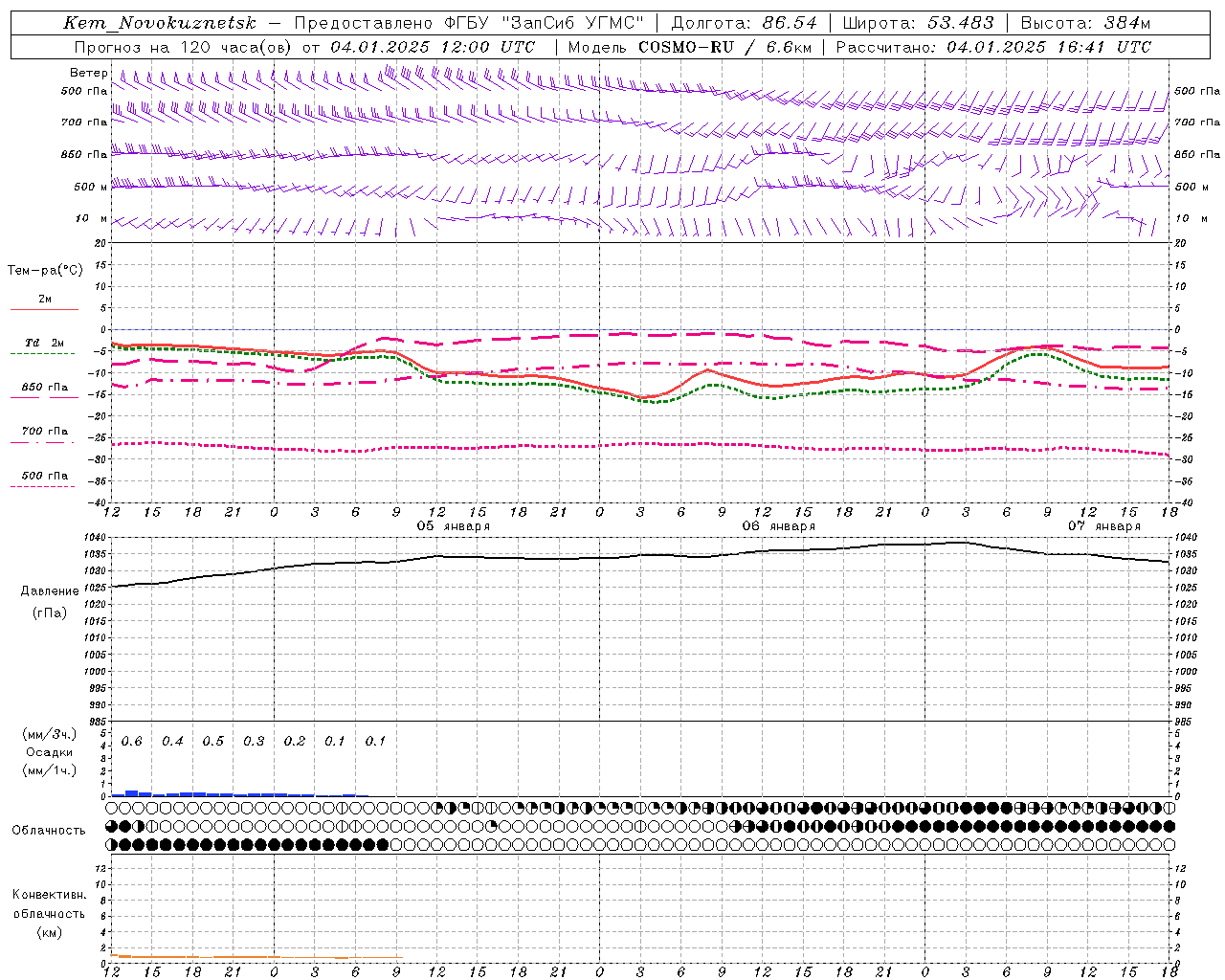Click the (гПа) pressure unit label

click(50, 613)
